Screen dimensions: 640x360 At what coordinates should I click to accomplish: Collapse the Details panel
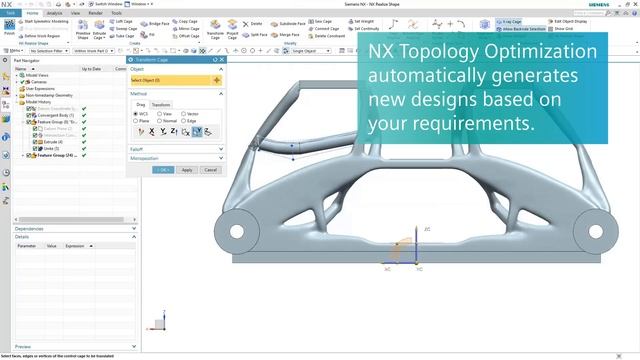(x=134, y=237)
